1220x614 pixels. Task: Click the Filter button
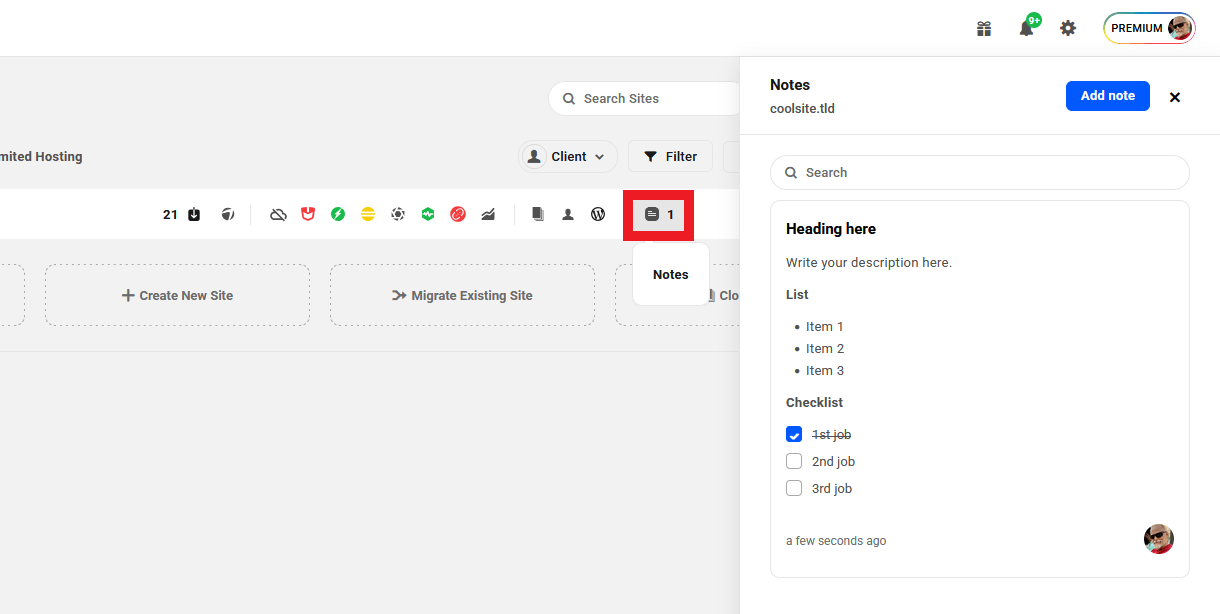point(670,156)
